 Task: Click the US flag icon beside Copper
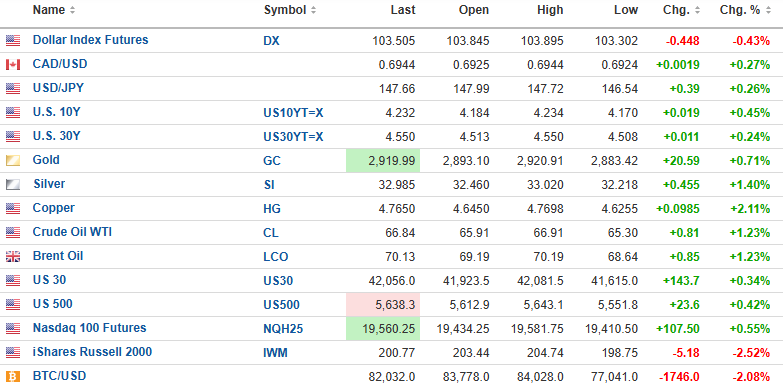[x=13, y=208]
